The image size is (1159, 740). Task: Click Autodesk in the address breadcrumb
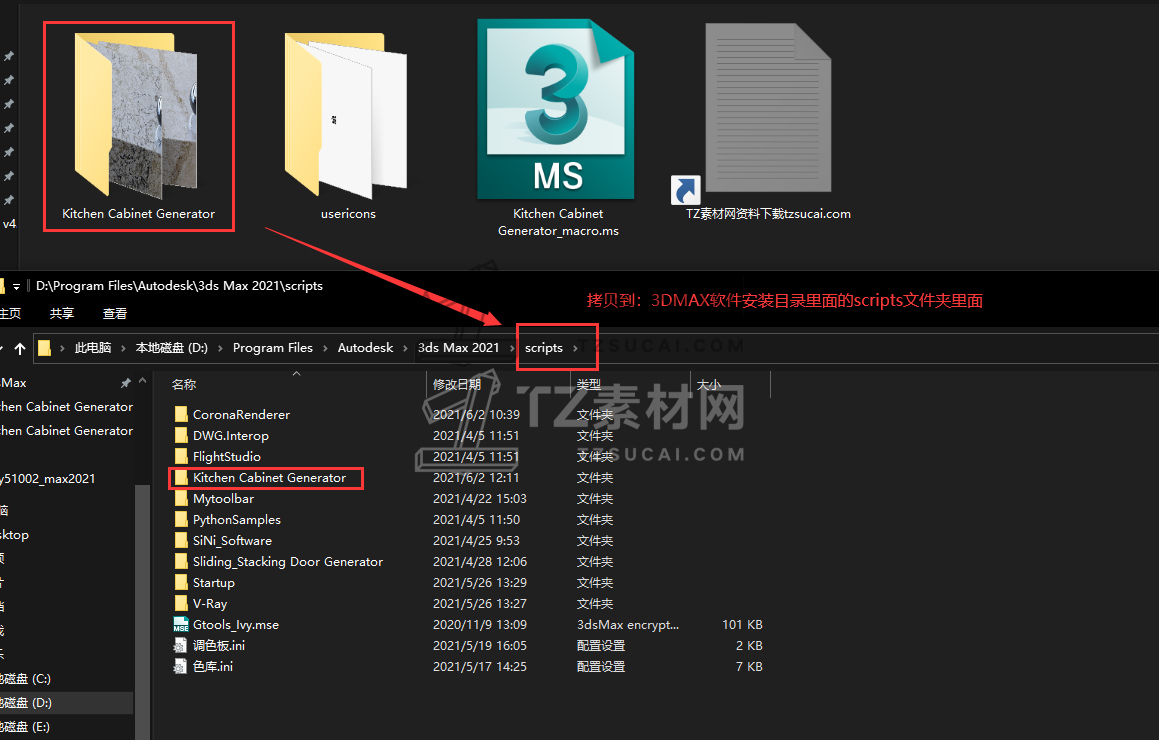[365, 347]
